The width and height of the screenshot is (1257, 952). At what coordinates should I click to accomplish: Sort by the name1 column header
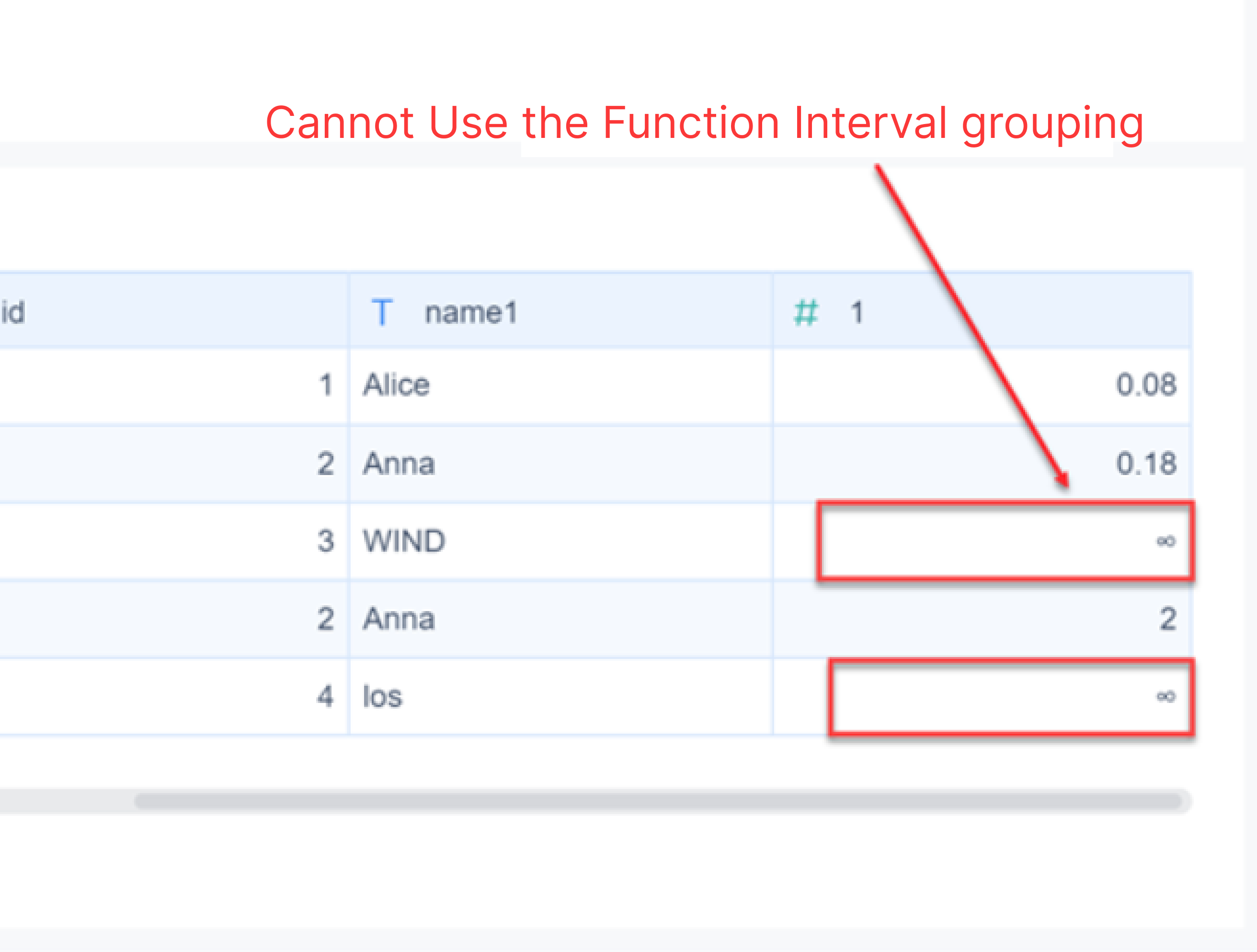click(472, 312)
